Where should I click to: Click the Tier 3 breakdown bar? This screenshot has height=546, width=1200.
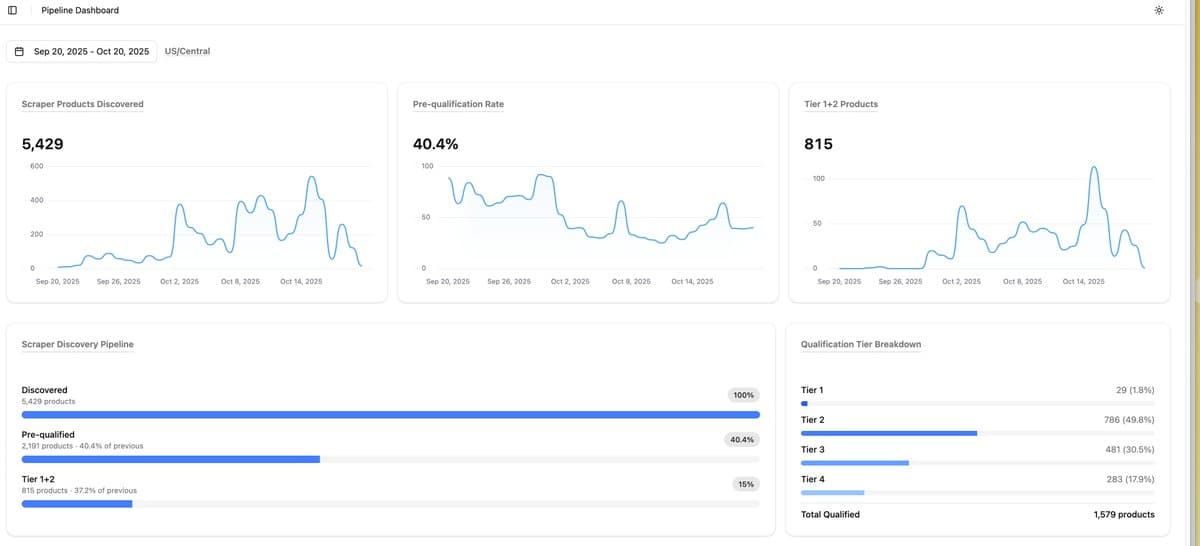coord(978,463)
